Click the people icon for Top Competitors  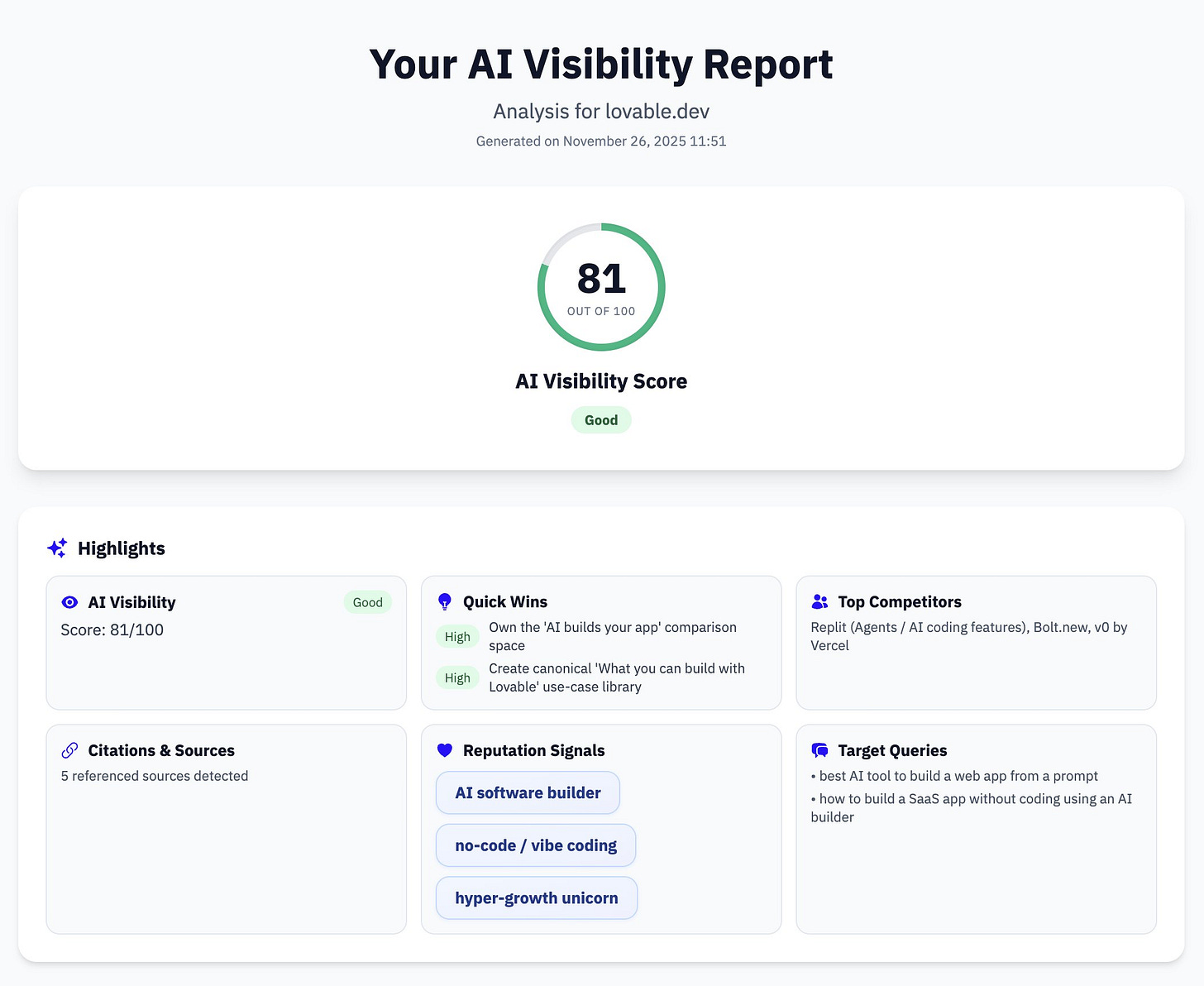pos(819,601)
